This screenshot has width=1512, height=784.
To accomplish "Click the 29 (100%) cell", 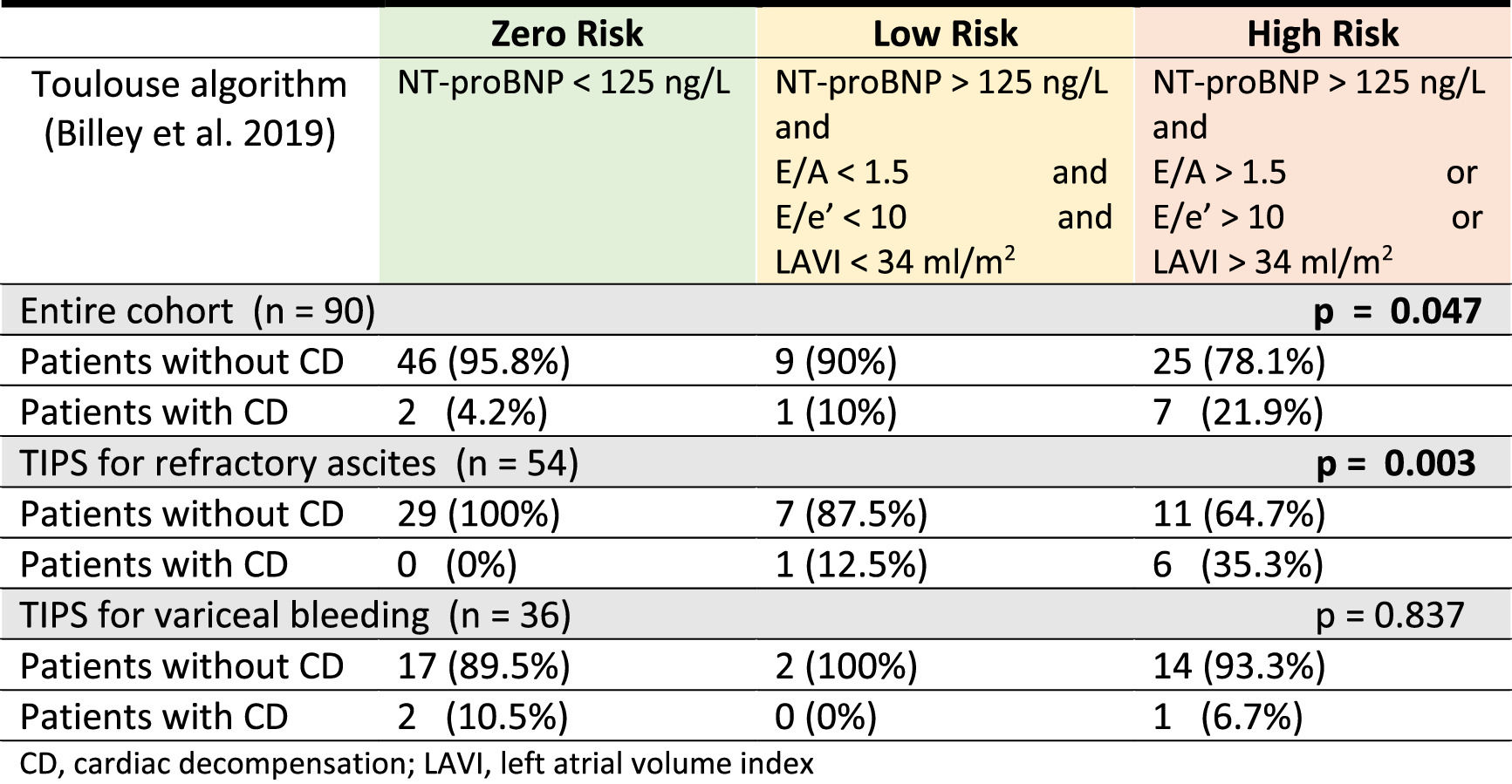I will pos(478,514).
